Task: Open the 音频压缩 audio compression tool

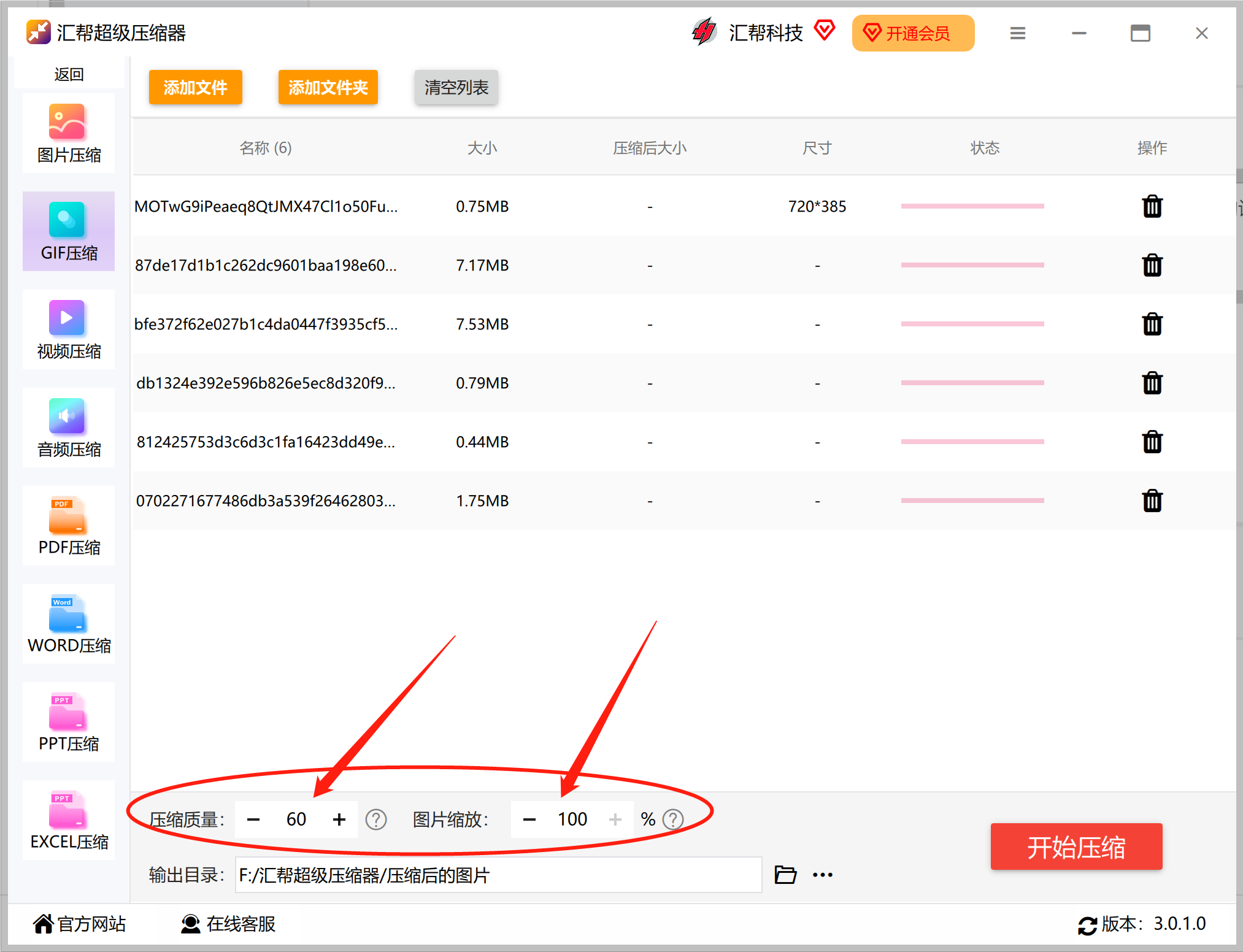Action: [x=69, y=428]
